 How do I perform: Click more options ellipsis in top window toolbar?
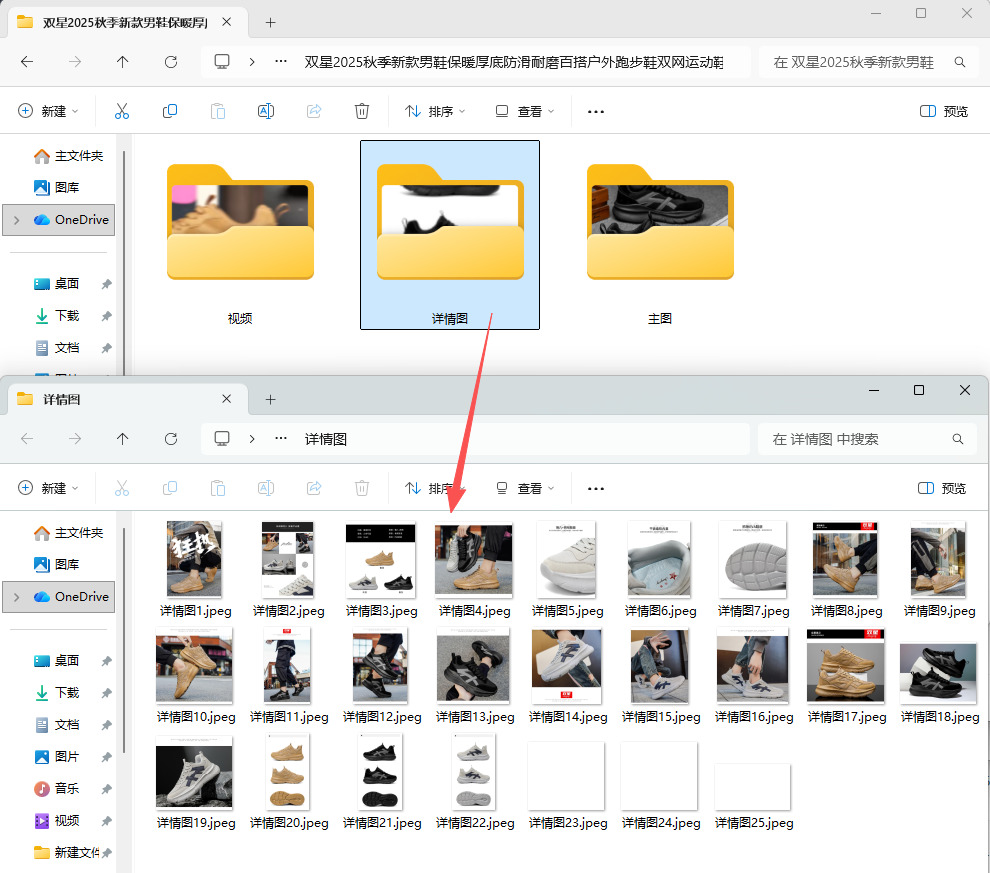tap(596, 112)
